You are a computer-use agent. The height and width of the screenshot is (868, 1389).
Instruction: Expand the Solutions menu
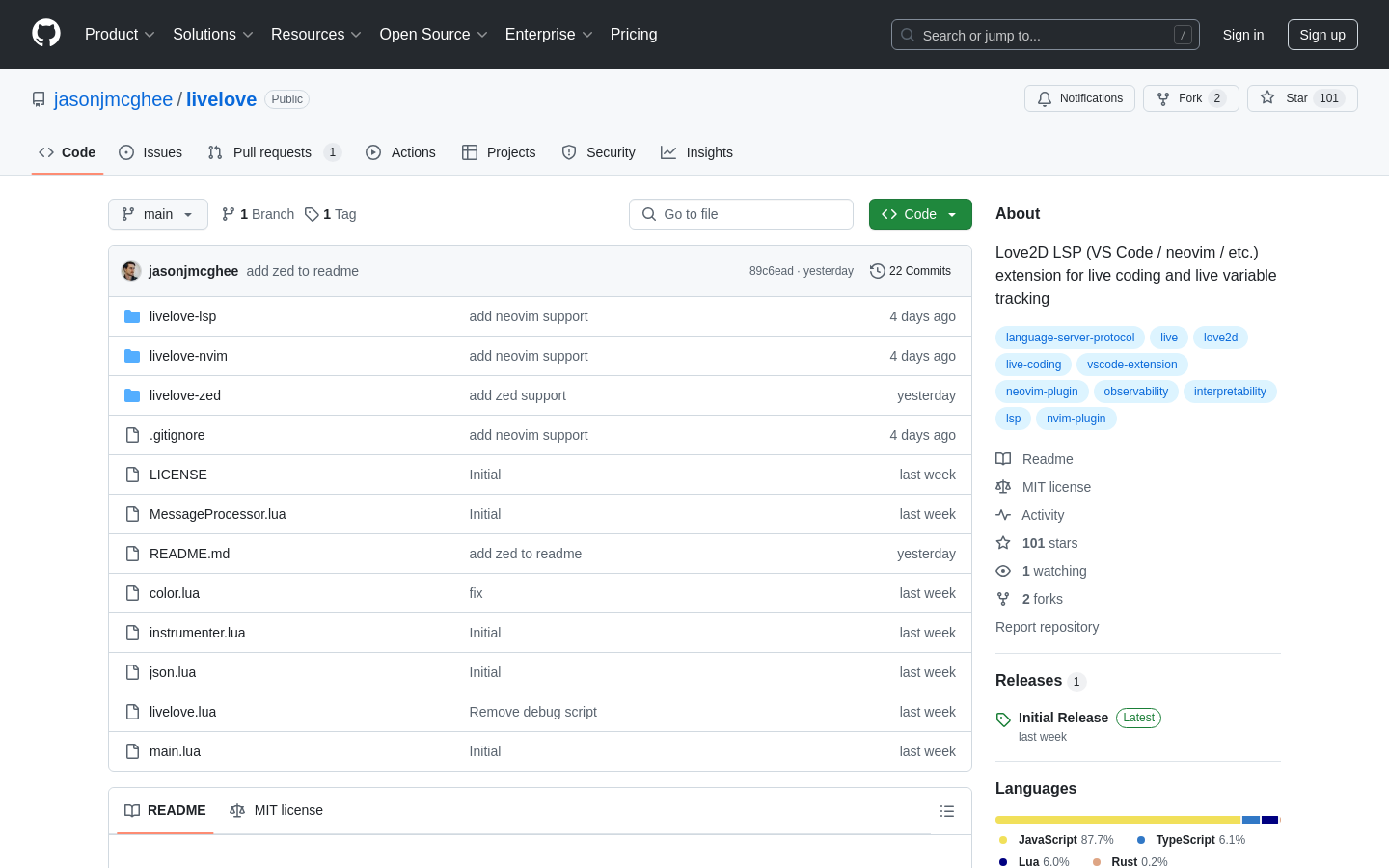(x=213, y=35)
